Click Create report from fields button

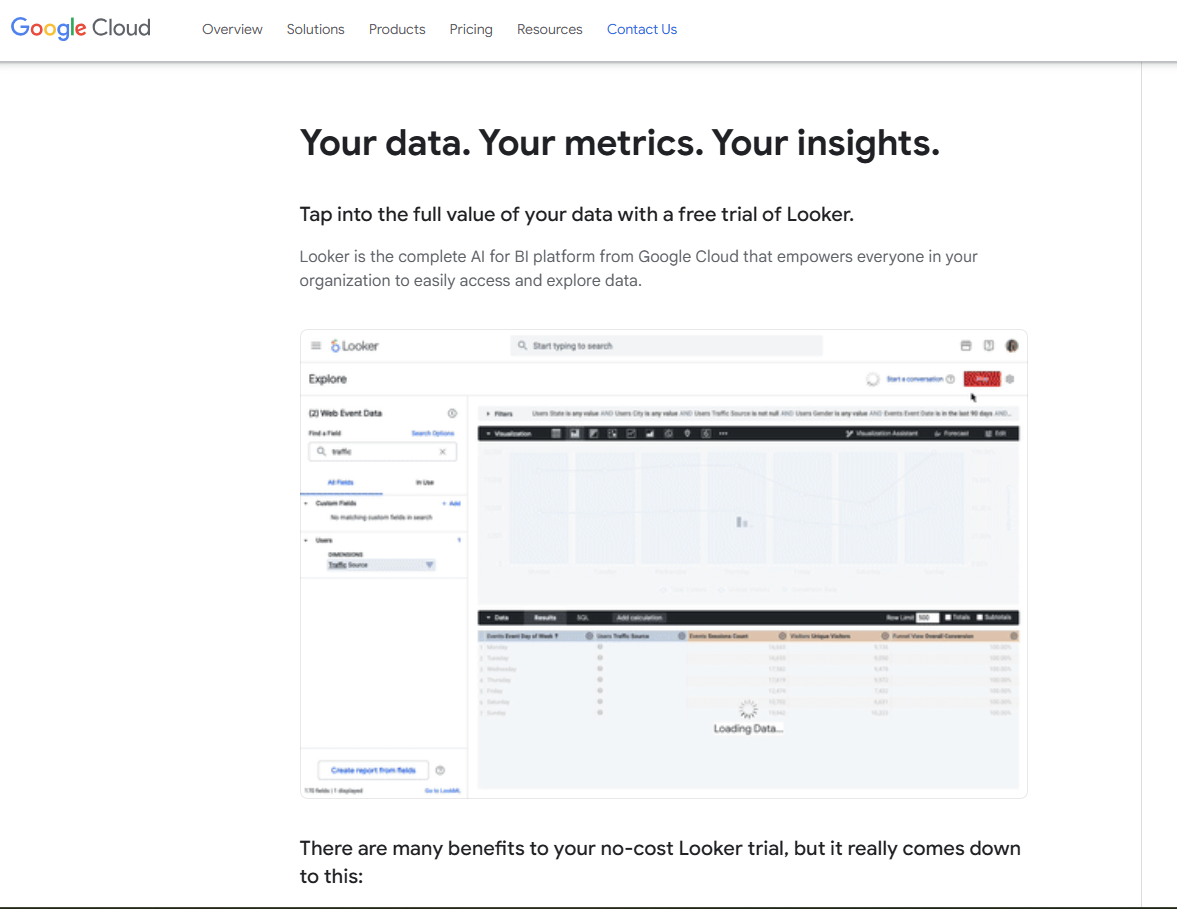[x=373, y=770]
